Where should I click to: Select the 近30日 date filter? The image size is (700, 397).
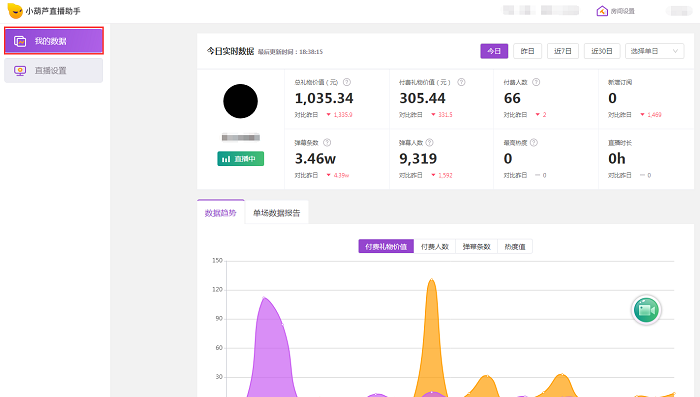coord(602,51)
